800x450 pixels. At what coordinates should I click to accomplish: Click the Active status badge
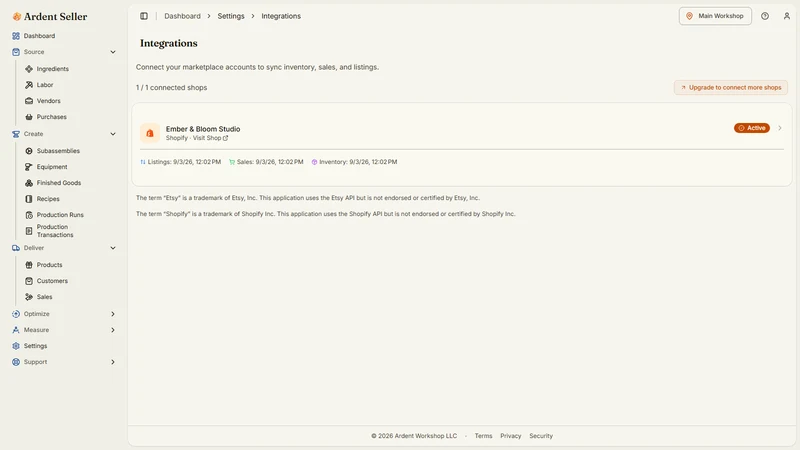(x=752, y=128)
